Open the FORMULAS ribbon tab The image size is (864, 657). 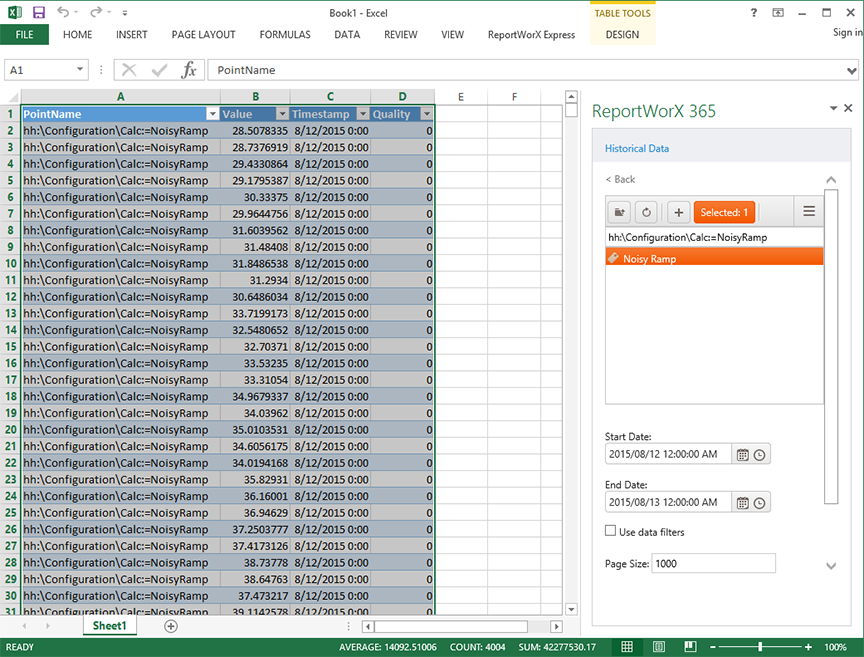285,34
